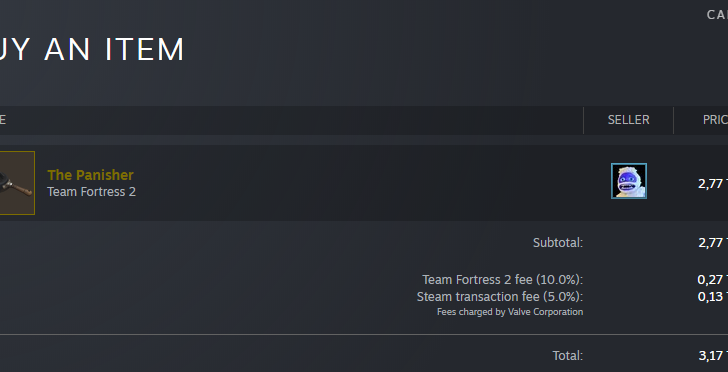Click the 2,77 subtotal amount
Image resolution: width=728 pixels, height=372 pixels.
(713, 242)
